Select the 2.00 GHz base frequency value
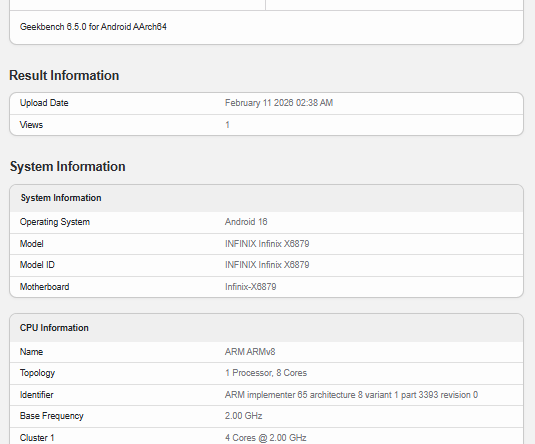The height and width of the screenshot is (444, 535). click(244, 416)
